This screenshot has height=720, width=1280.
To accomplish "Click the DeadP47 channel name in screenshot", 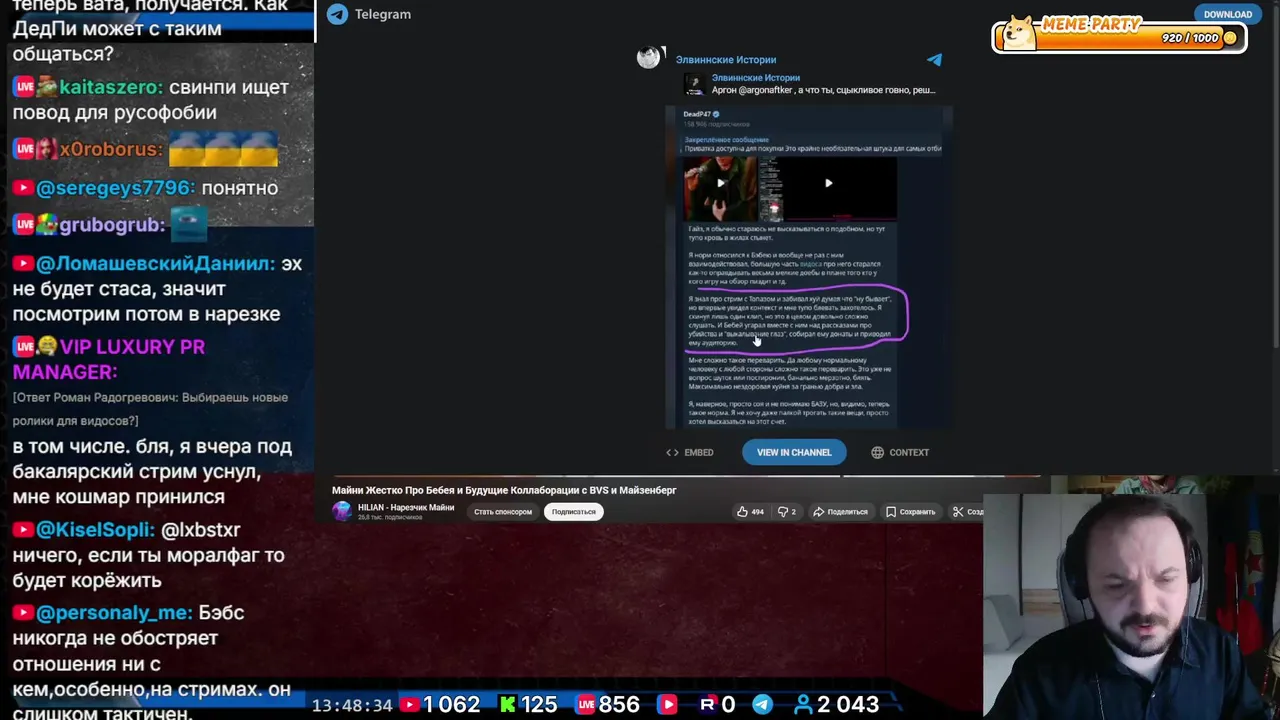I will (x=697, y=114).
